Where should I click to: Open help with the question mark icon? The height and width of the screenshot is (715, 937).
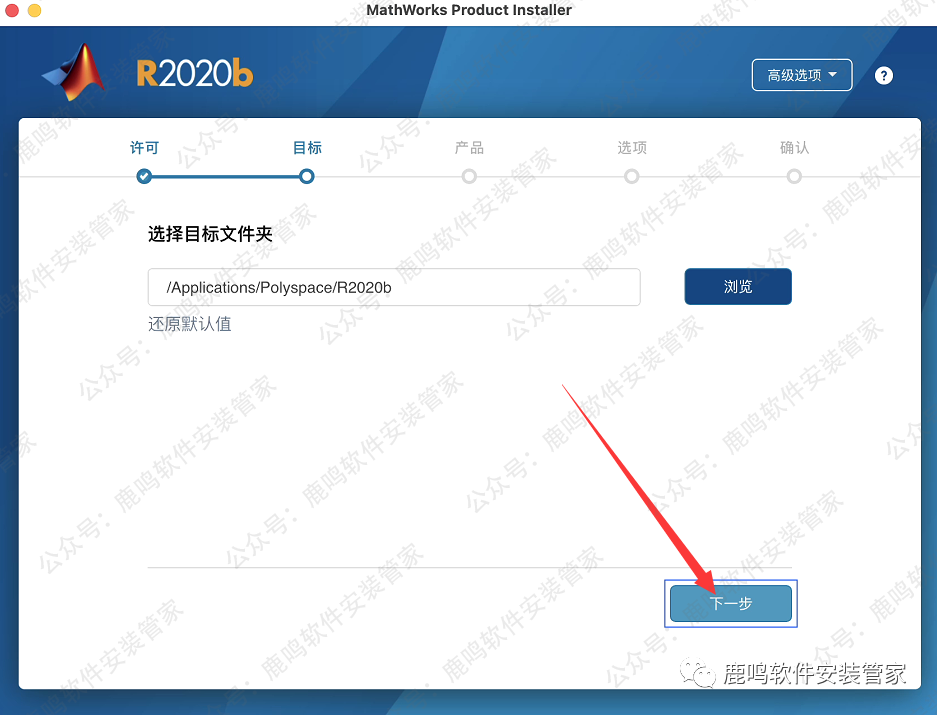[883, 76]
